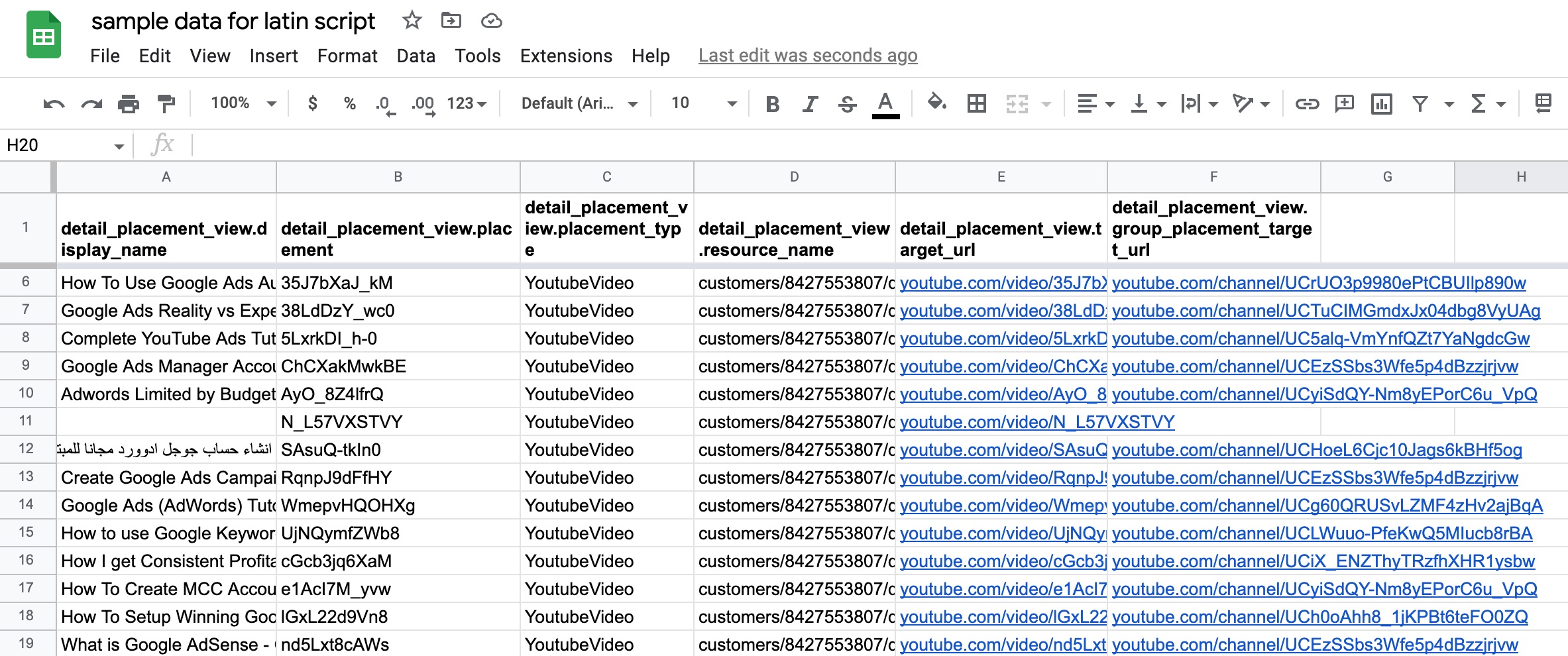Open the Extensions menu

pos(565,56)
